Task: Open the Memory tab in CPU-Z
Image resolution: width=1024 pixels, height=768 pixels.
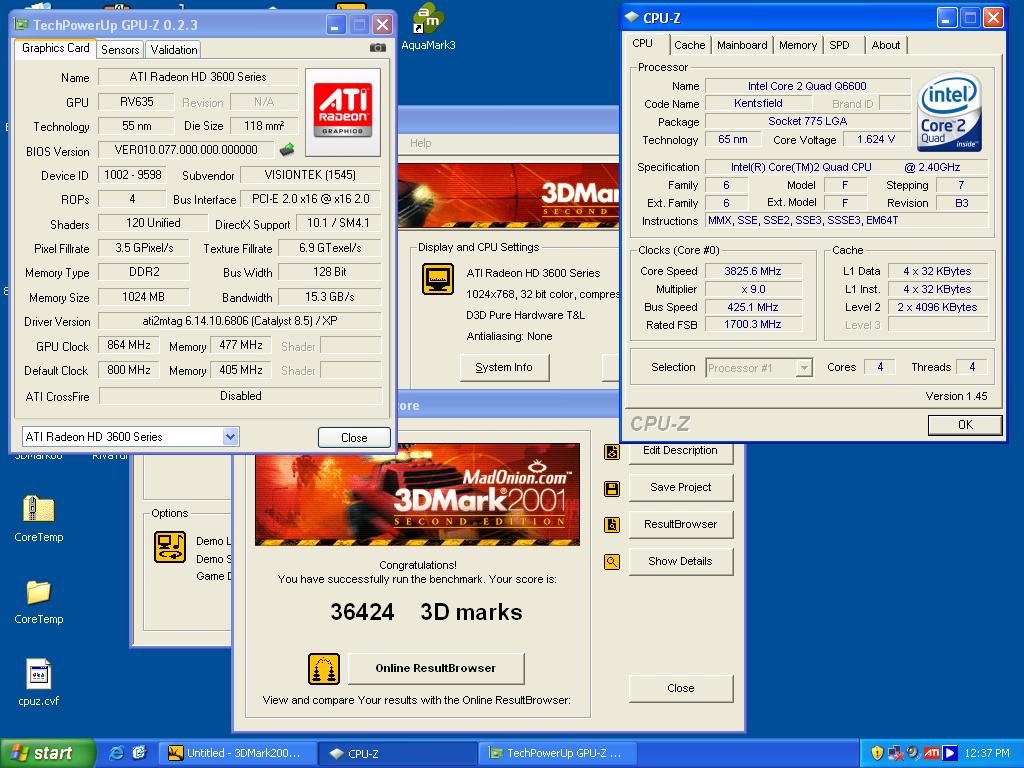Action: [x=797, y=45]
